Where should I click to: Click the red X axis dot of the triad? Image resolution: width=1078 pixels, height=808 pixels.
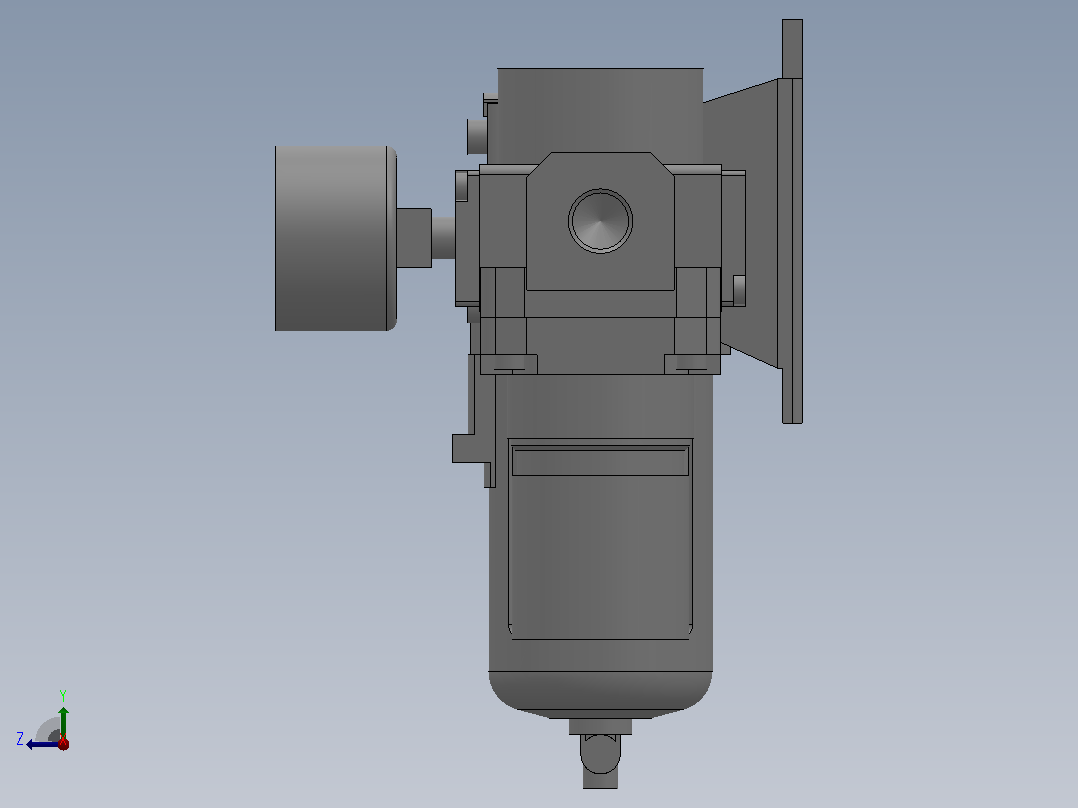pyautogui.click(x=63, y=743)
